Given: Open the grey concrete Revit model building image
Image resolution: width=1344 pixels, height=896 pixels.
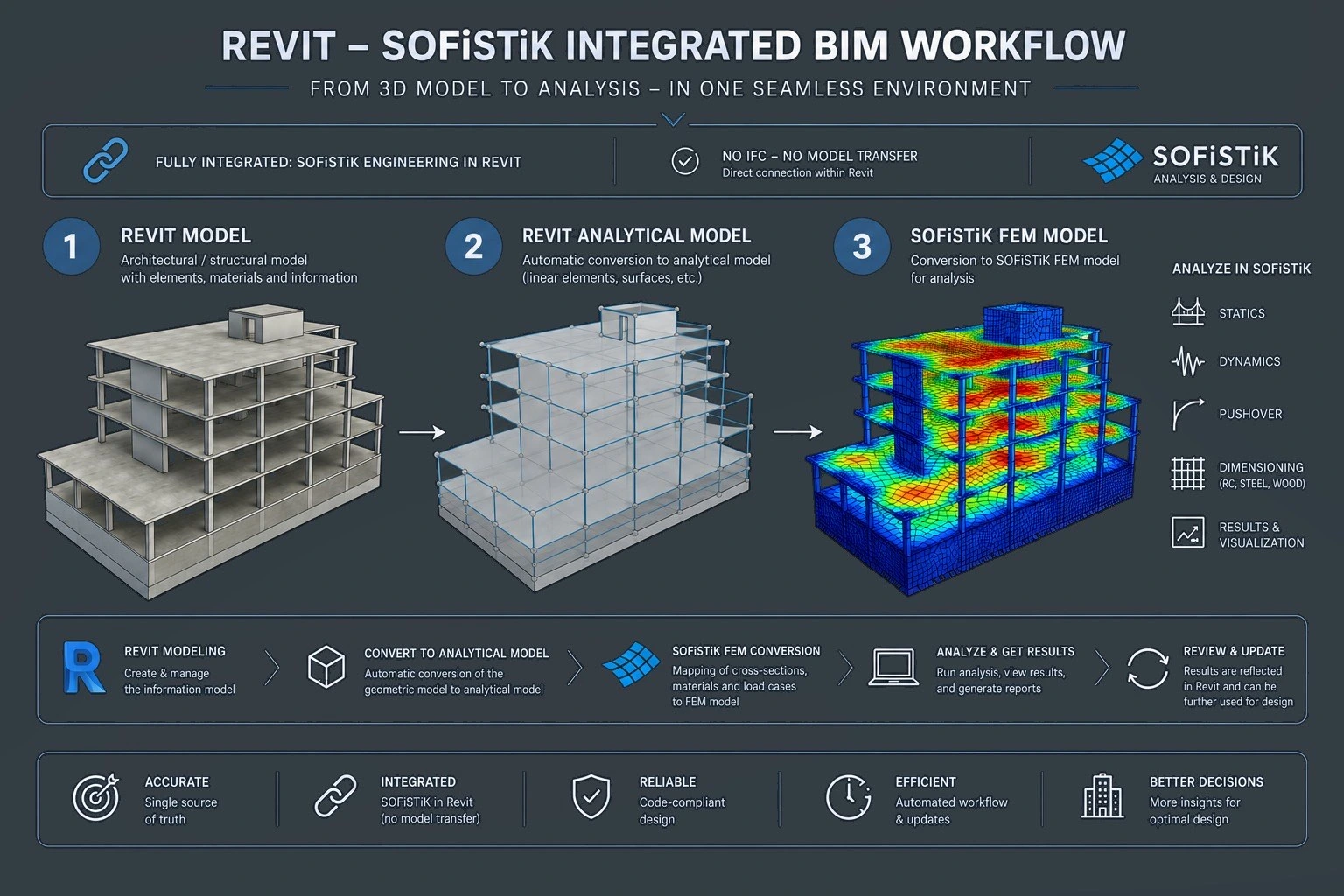Looking at the screenshot, I should 210,451.
